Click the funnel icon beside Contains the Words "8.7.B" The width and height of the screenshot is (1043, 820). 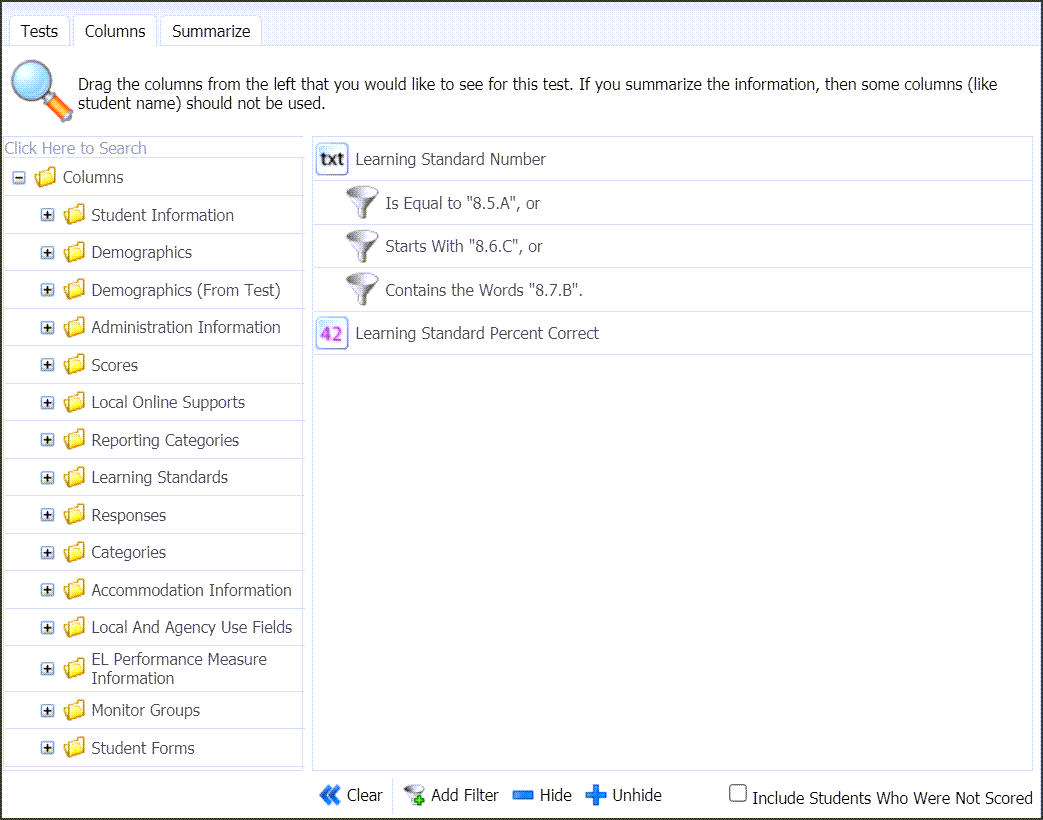click(x=363, y=289)
